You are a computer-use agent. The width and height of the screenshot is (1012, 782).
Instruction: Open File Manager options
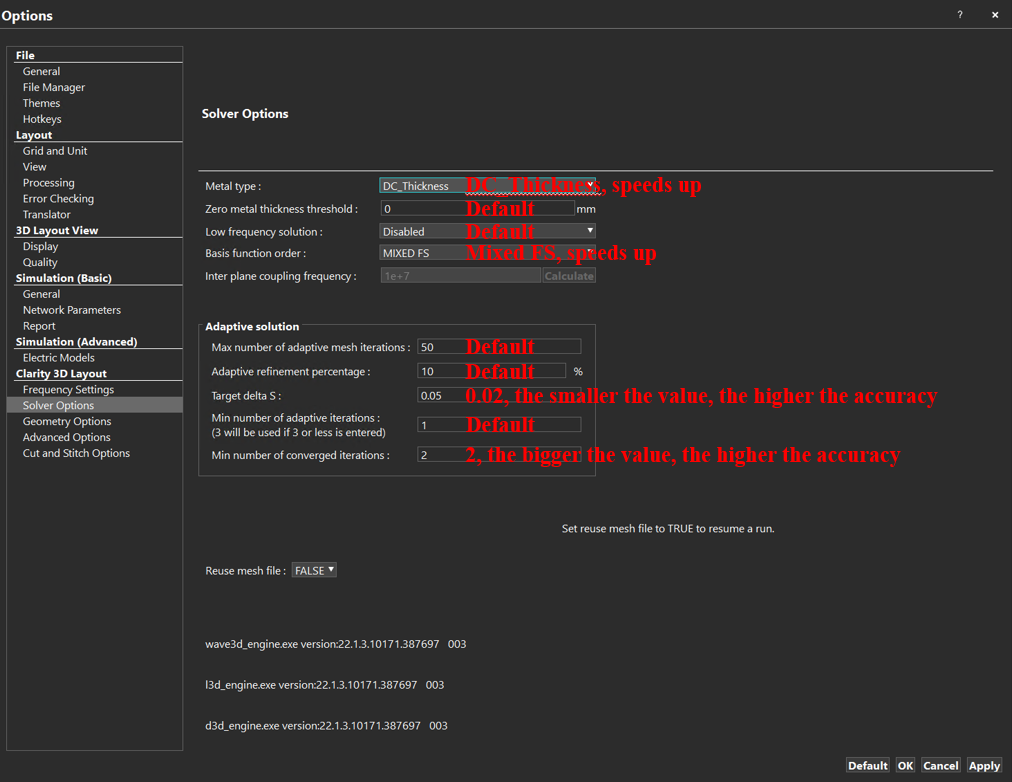[54, 87]
